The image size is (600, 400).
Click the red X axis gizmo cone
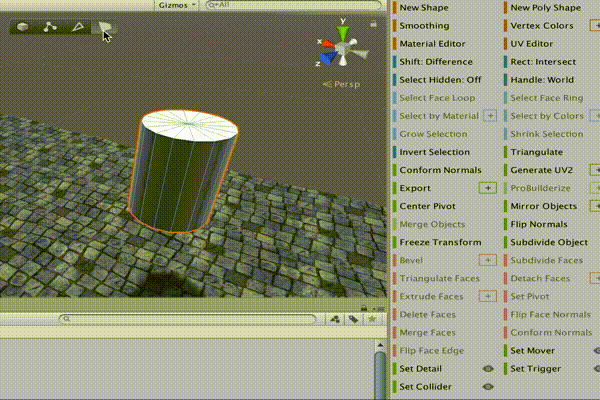328,44
